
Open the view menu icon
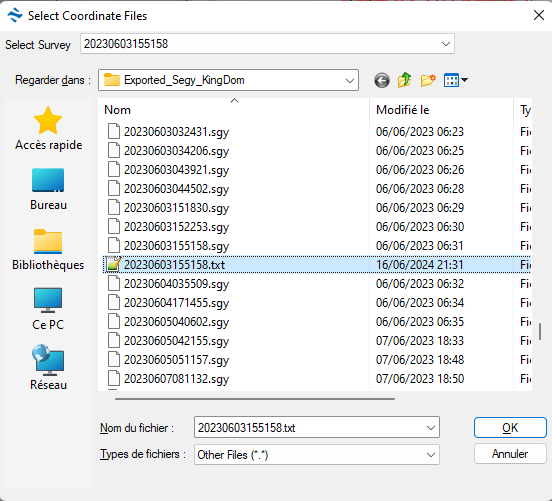click(x=456, y=80)
